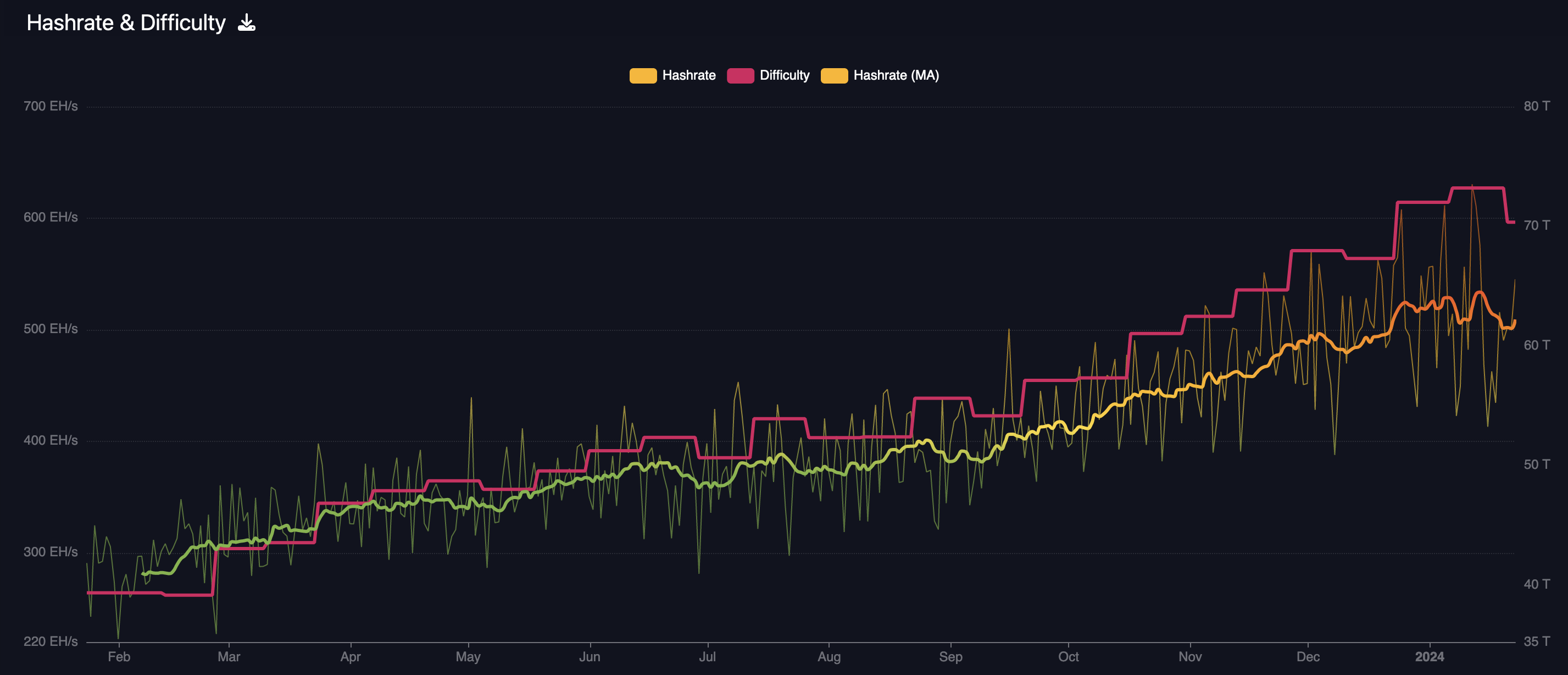Click the pink Difficulty legend color swatch
Screen dimensions: 1568x675
[740, 75]
